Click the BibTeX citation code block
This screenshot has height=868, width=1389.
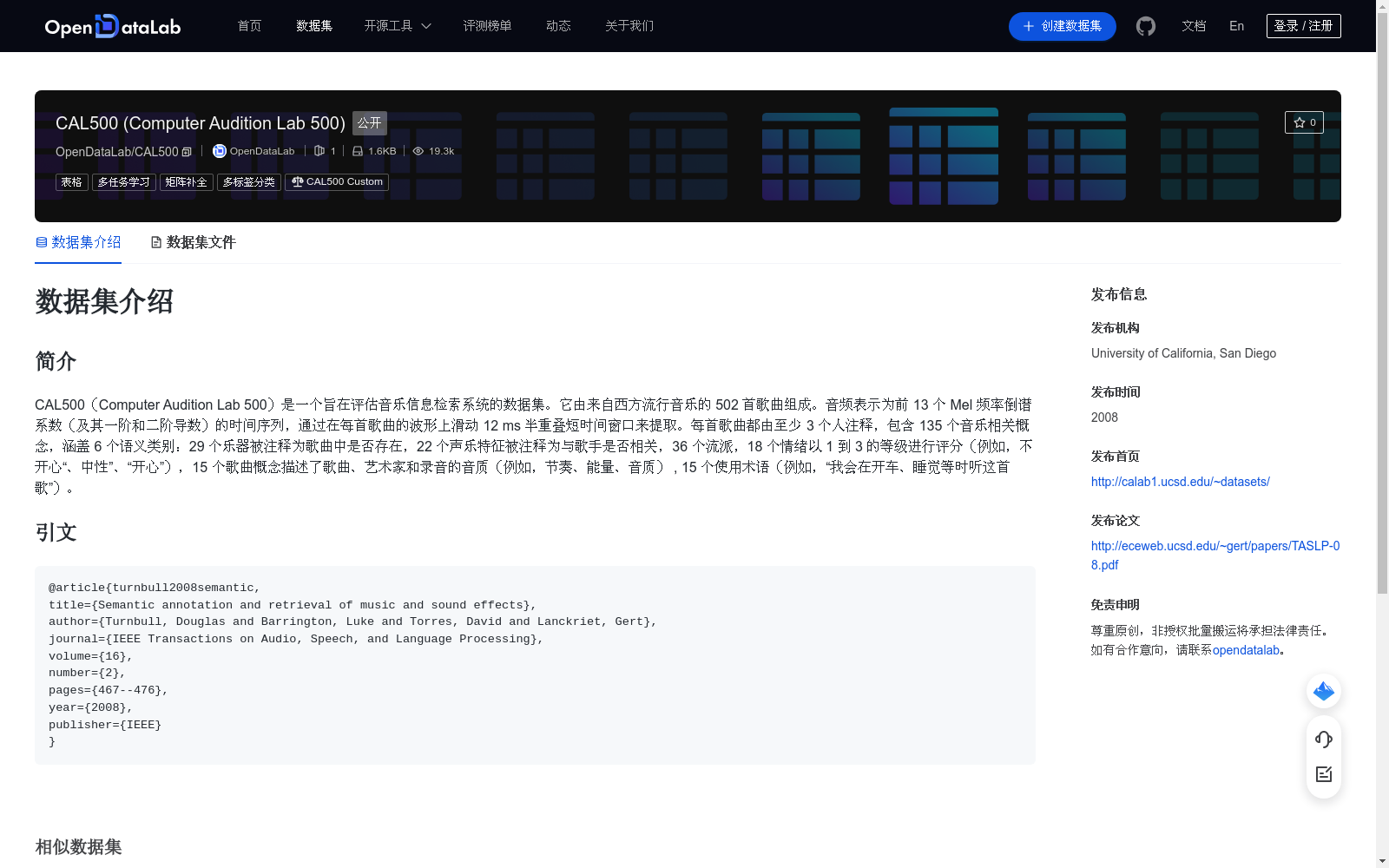pos(535,665)
